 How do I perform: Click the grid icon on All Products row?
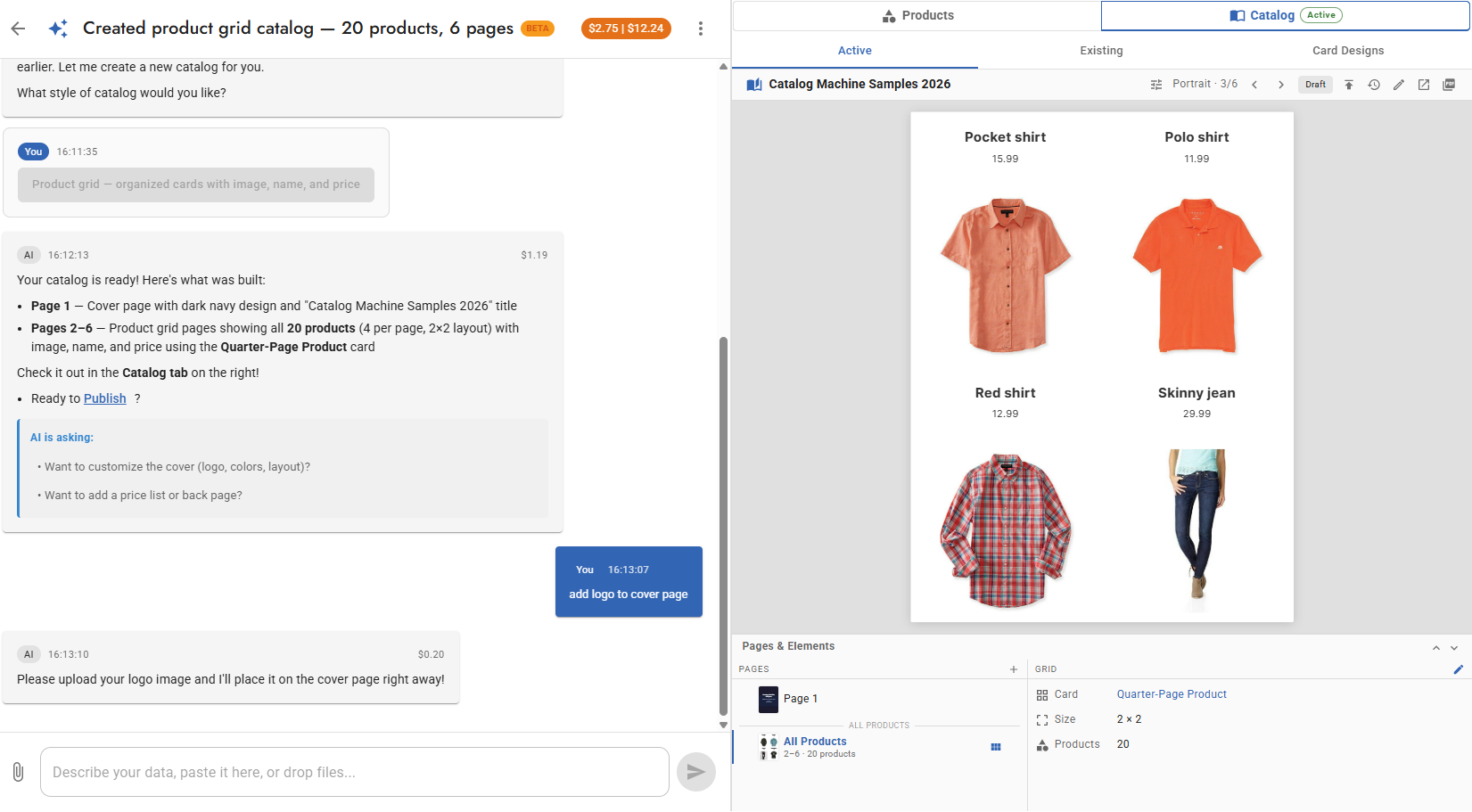(996, 746)
